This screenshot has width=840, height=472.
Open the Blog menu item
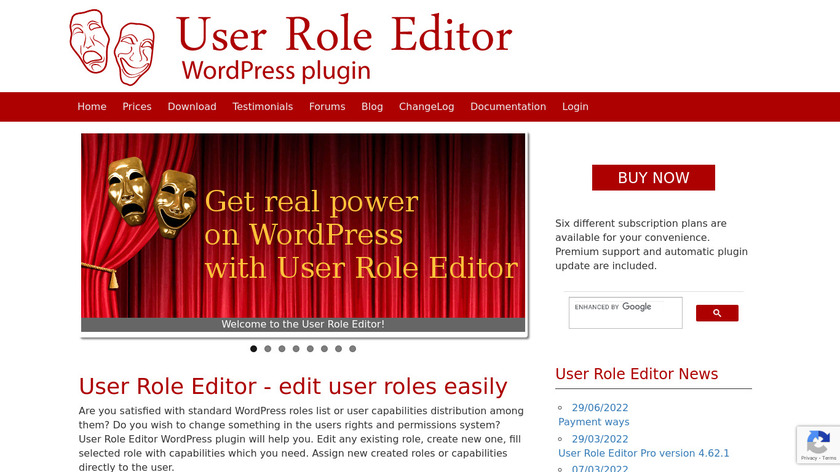pos(372,107)
